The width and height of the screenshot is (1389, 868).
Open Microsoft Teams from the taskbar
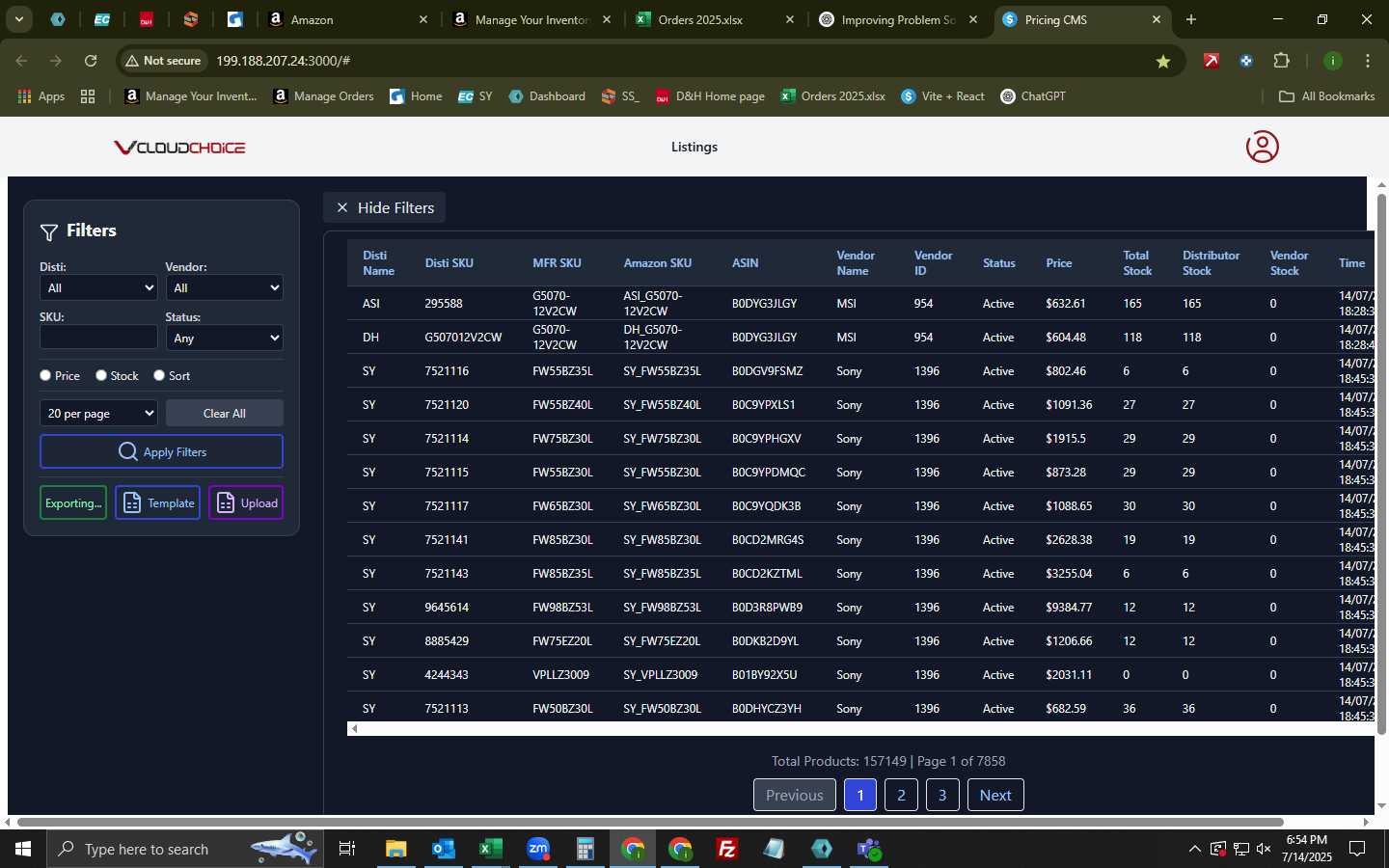[x=869, y=849]
